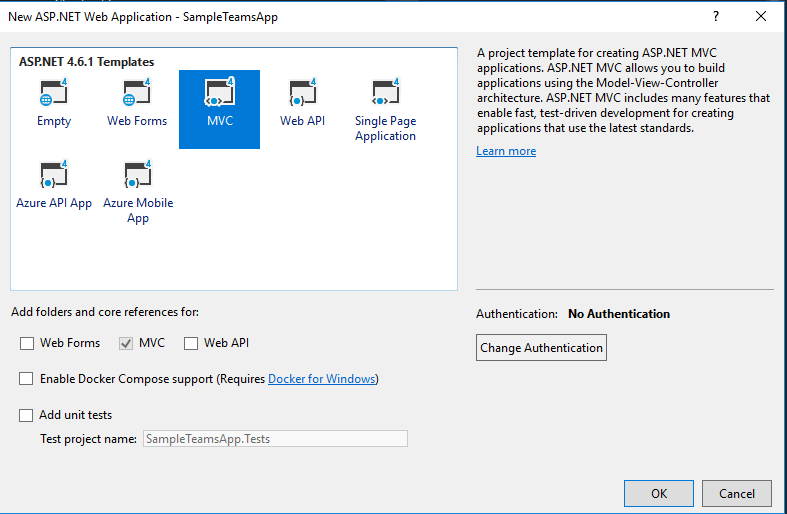Open the dialog help question mark
Image resolution: width=787 pixels, height=514 pixels.
[x=716, y=16]
